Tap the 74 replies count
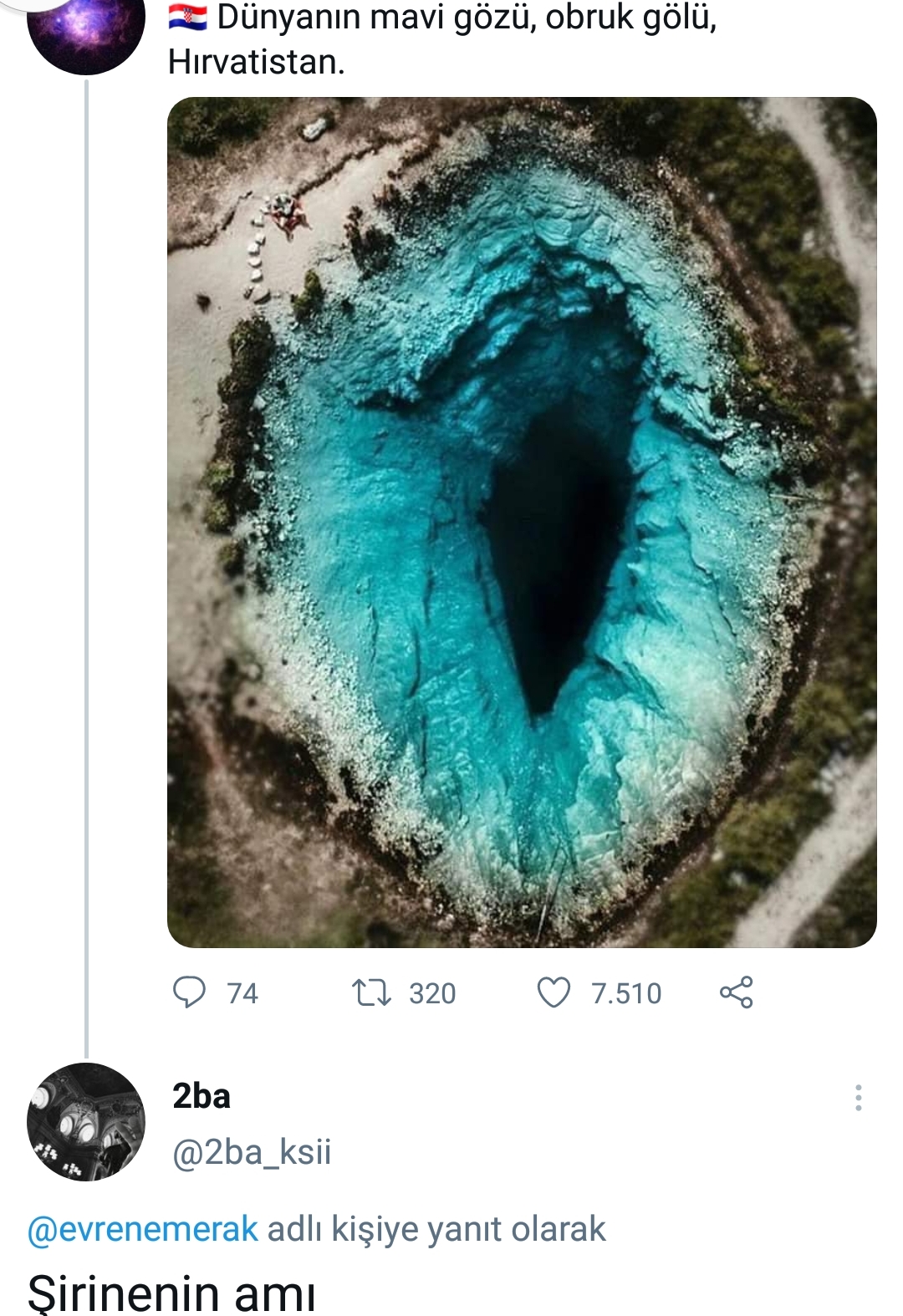 point(242,993)
